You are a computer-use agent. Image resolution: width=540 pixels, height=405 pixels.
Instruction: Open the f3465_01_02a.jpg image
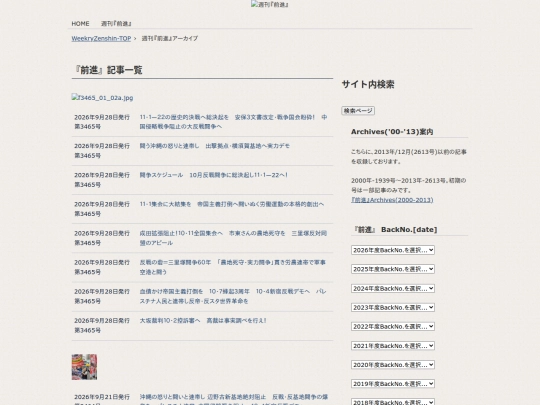coord(102,97)
